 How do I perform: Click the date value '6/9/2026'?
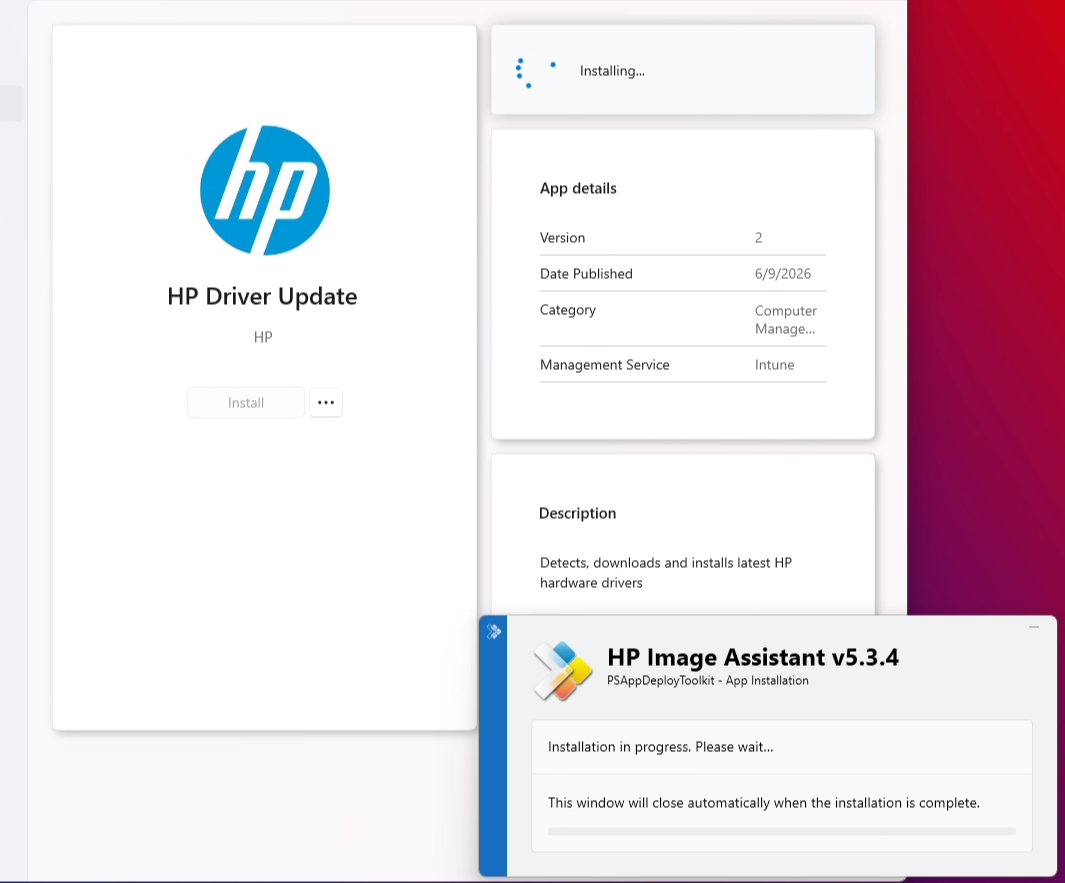[782, 274]
